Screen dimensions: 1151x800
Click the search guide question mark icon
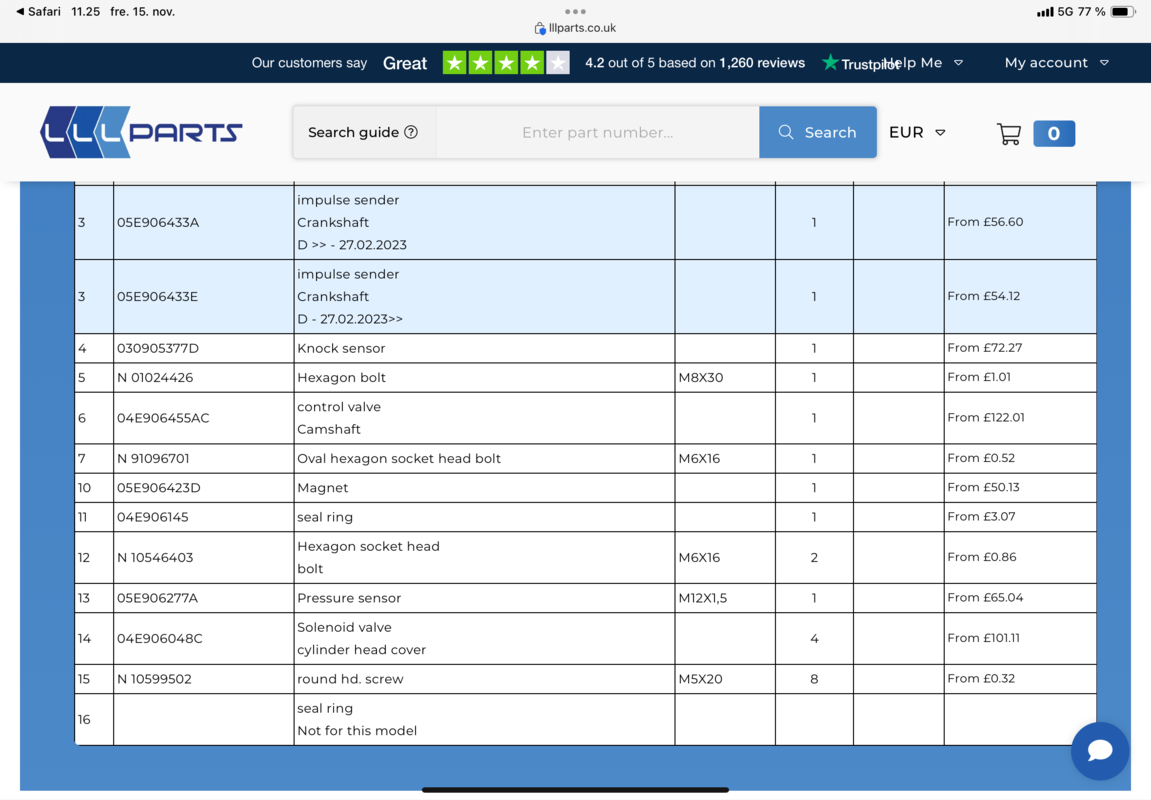(x=411, y=132)
